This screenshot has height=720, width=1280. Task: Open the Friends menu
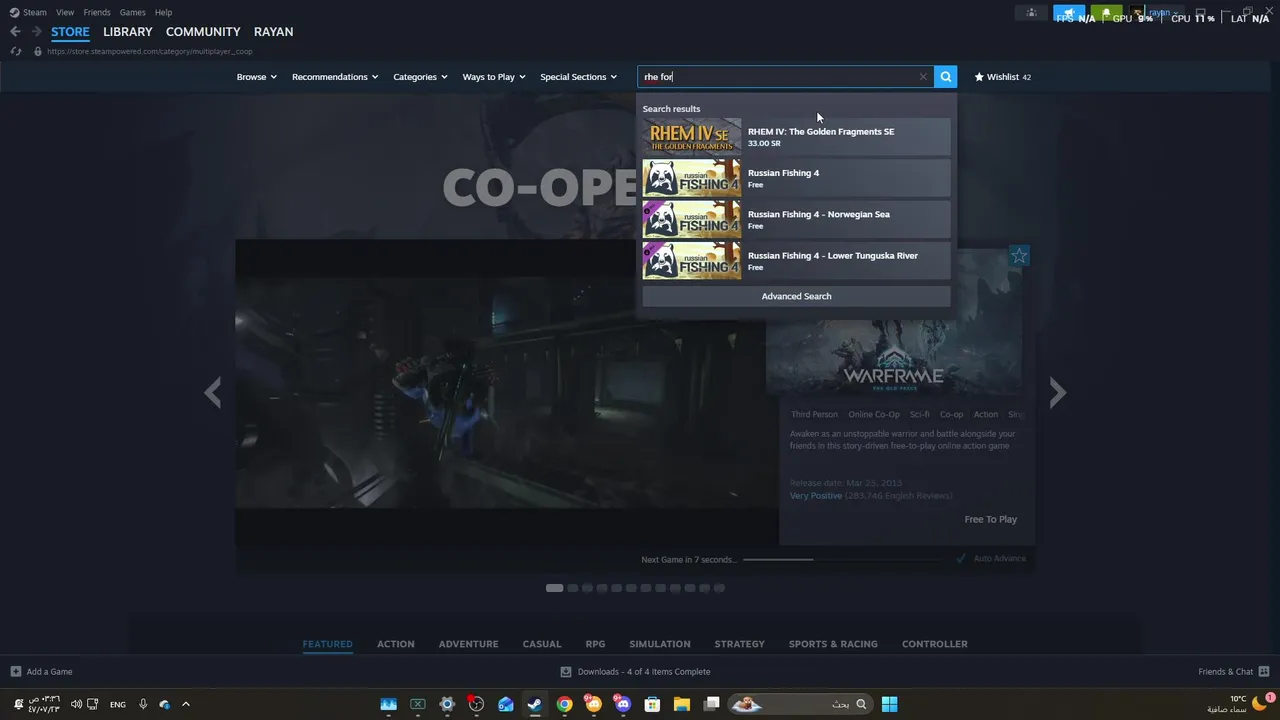coord(97,12)
